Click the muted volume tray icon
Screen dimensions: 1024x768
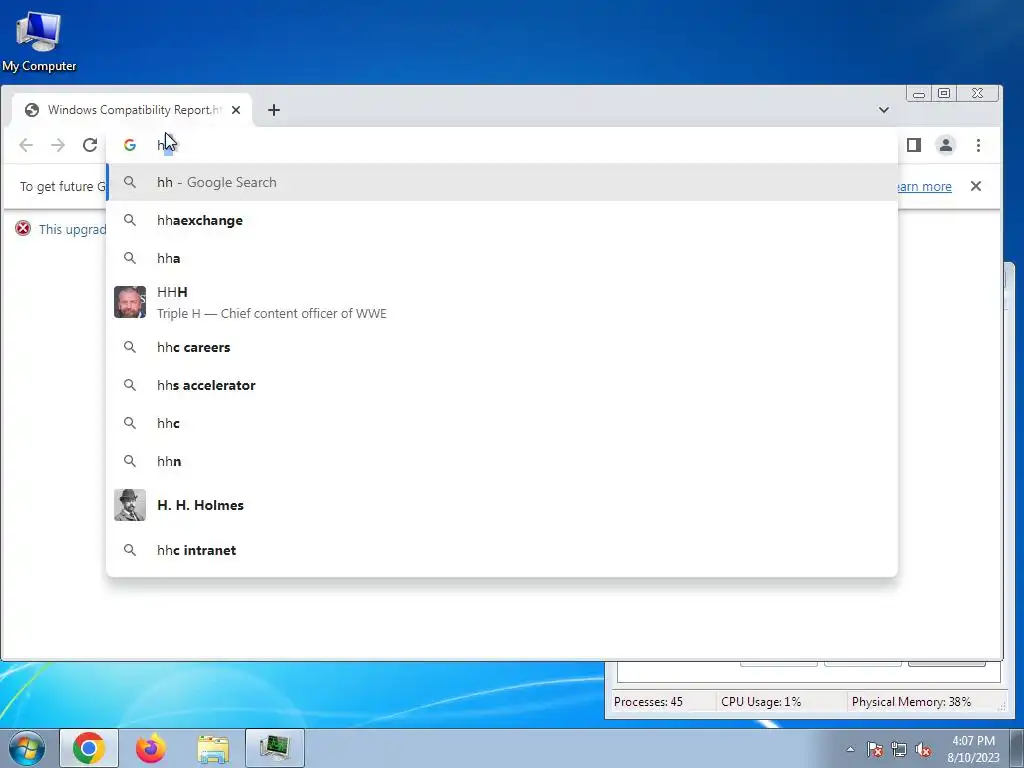923,749
